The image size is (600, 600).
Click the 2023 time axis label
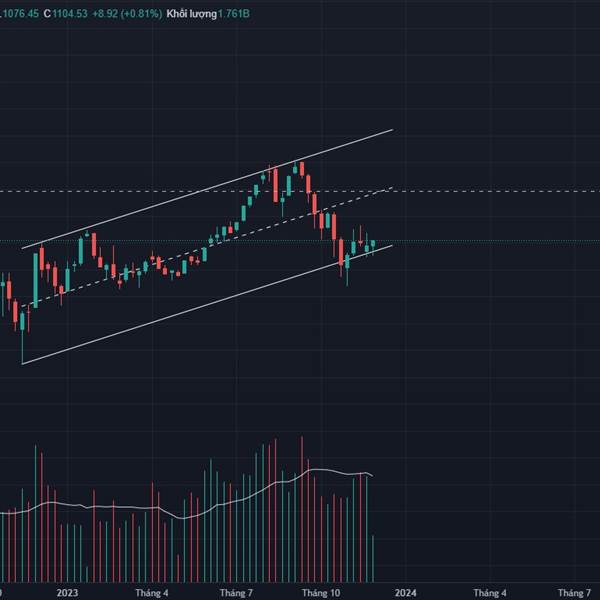pos(67,593)
